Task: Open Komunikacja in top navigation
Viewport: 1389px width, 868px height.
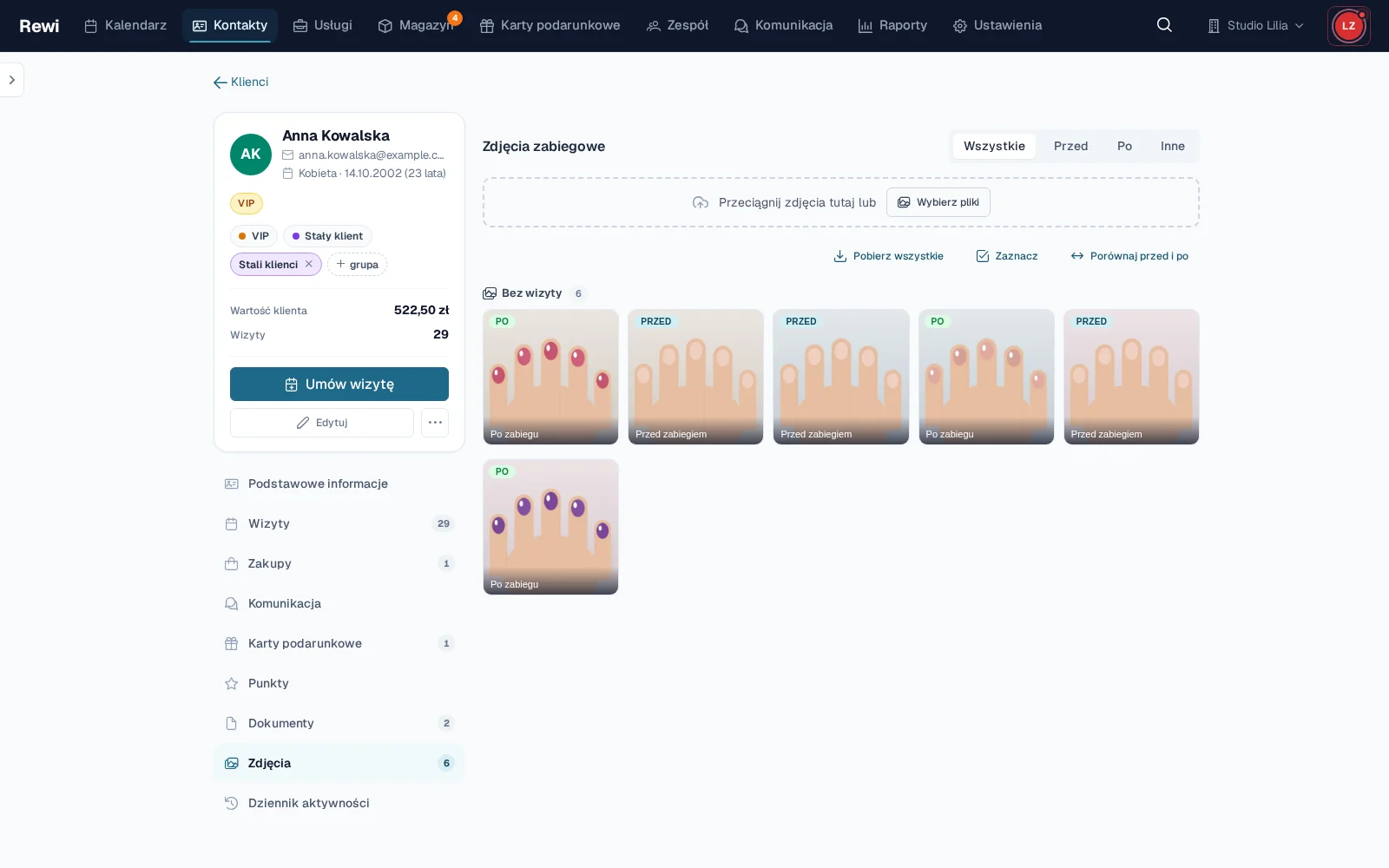Action: click(783, 25)
